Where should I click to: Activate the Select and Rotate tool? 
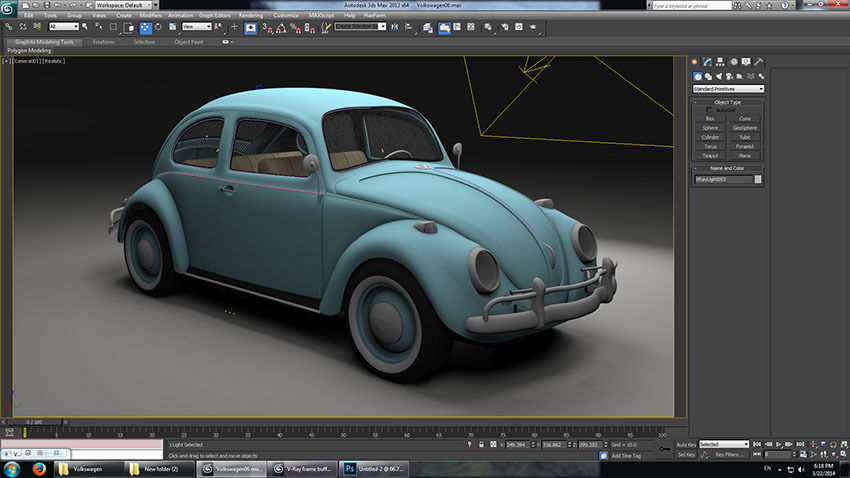coord(158,27)
